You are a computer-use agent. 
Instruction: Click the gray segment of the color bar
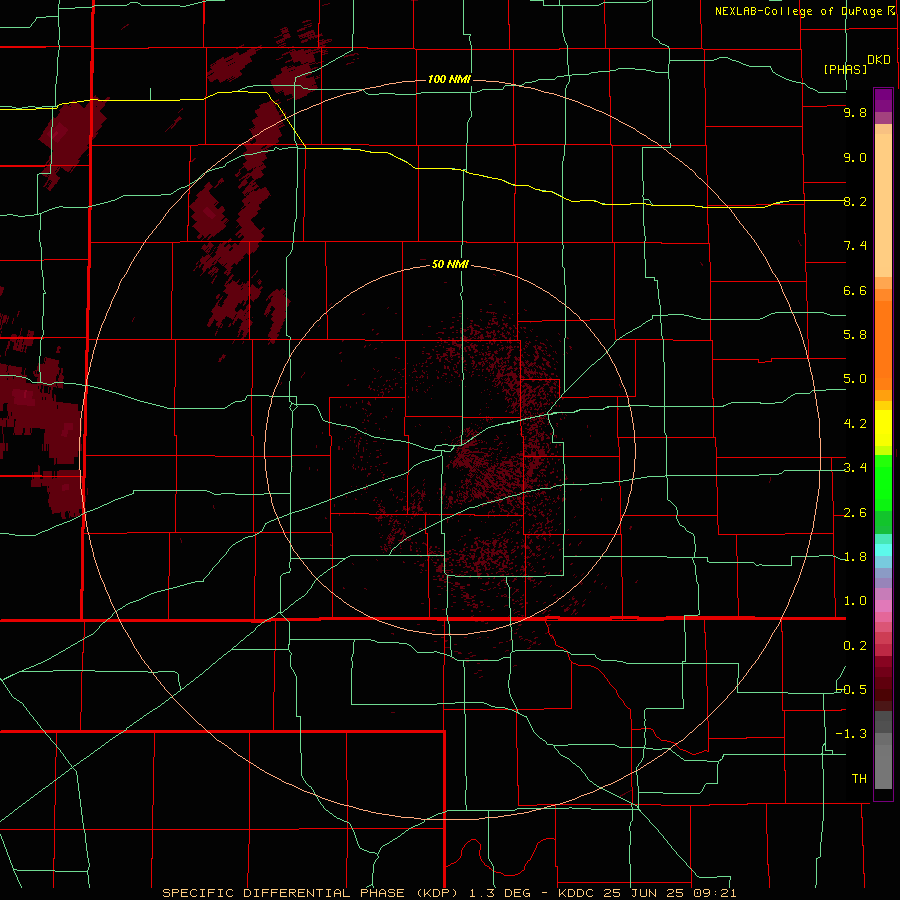coord(883,752)
